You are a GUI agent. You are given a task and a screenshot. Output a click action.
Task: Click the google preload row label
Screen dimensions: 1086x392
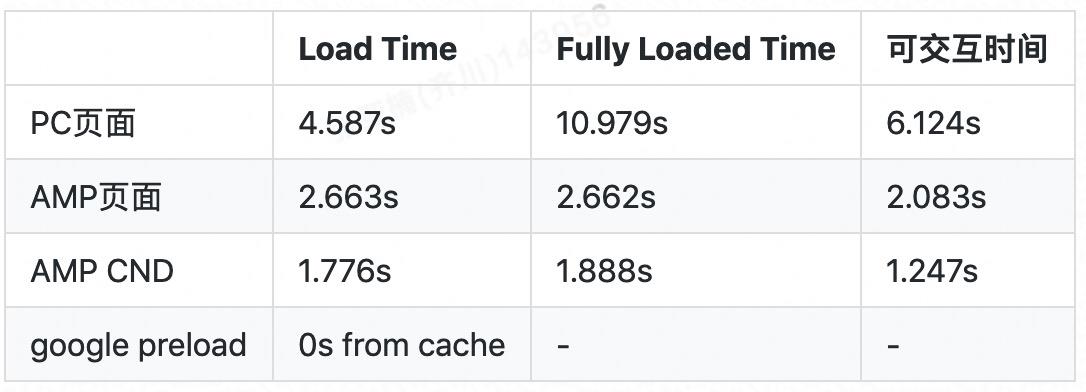[139, 345]
